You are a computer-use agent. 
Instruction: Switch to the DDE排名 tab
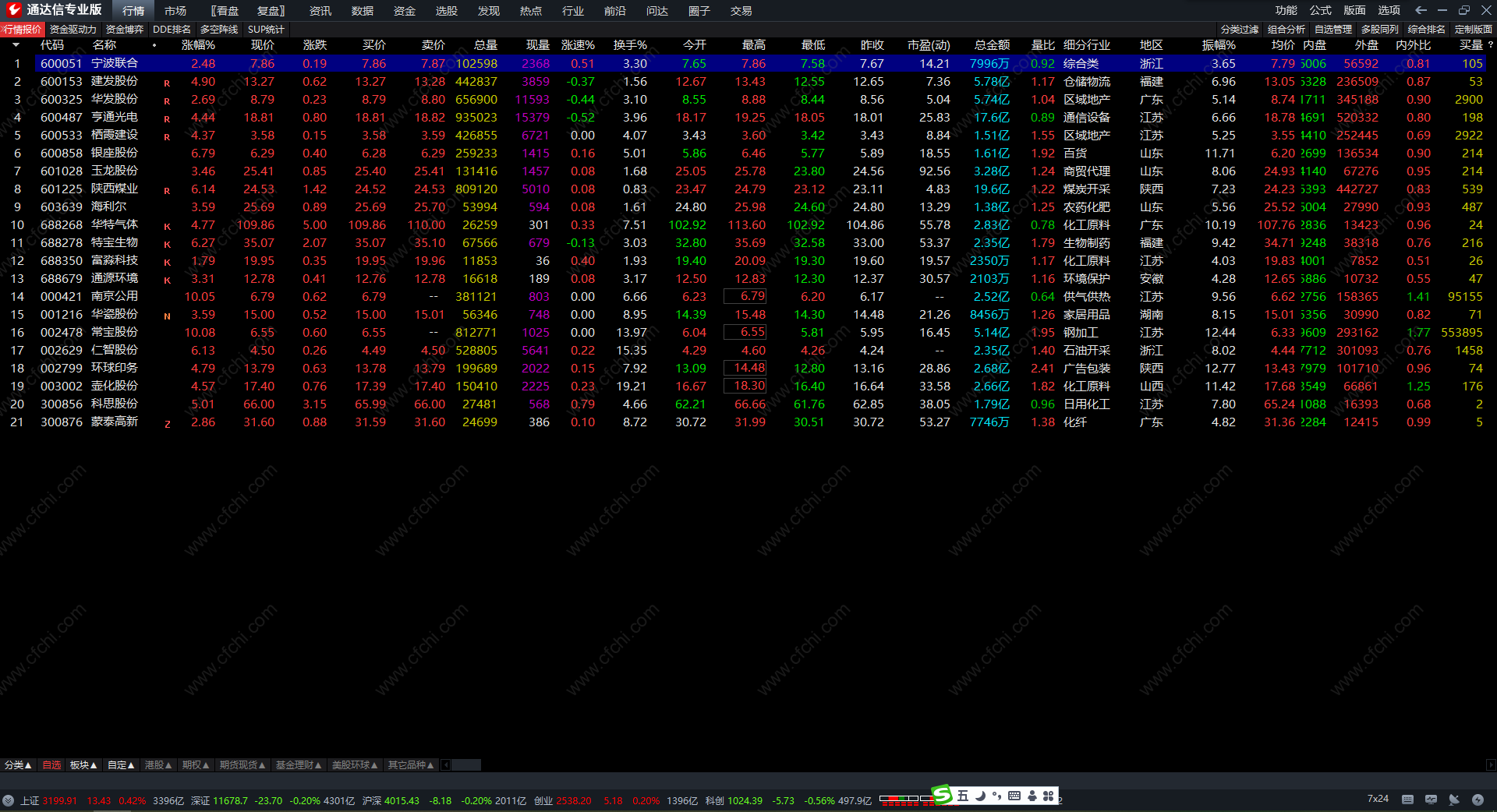(x=172, y=30)
